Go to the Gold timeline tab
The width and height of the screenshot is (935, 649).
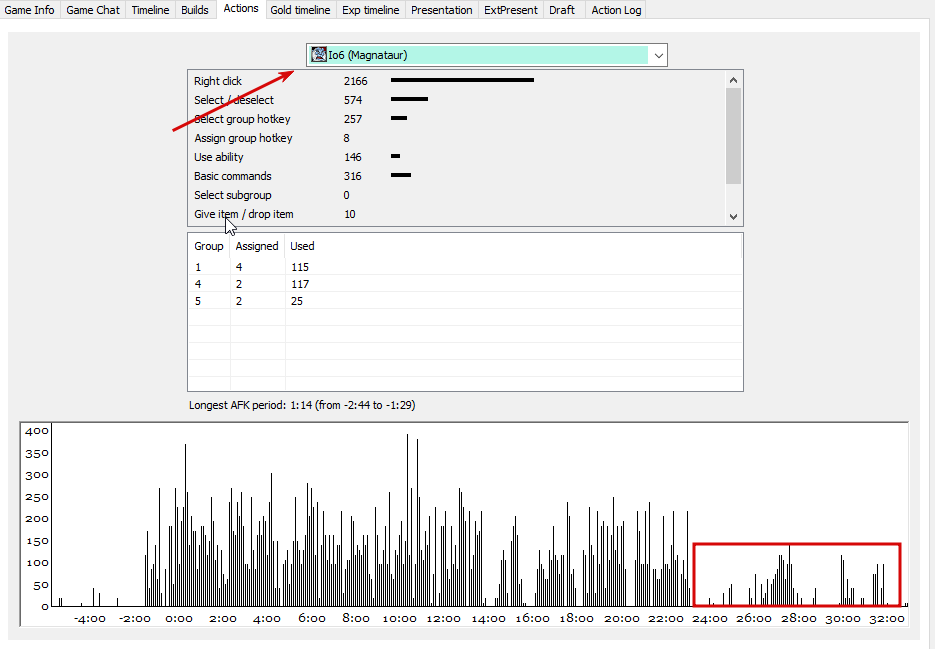[x=300, y=10]
